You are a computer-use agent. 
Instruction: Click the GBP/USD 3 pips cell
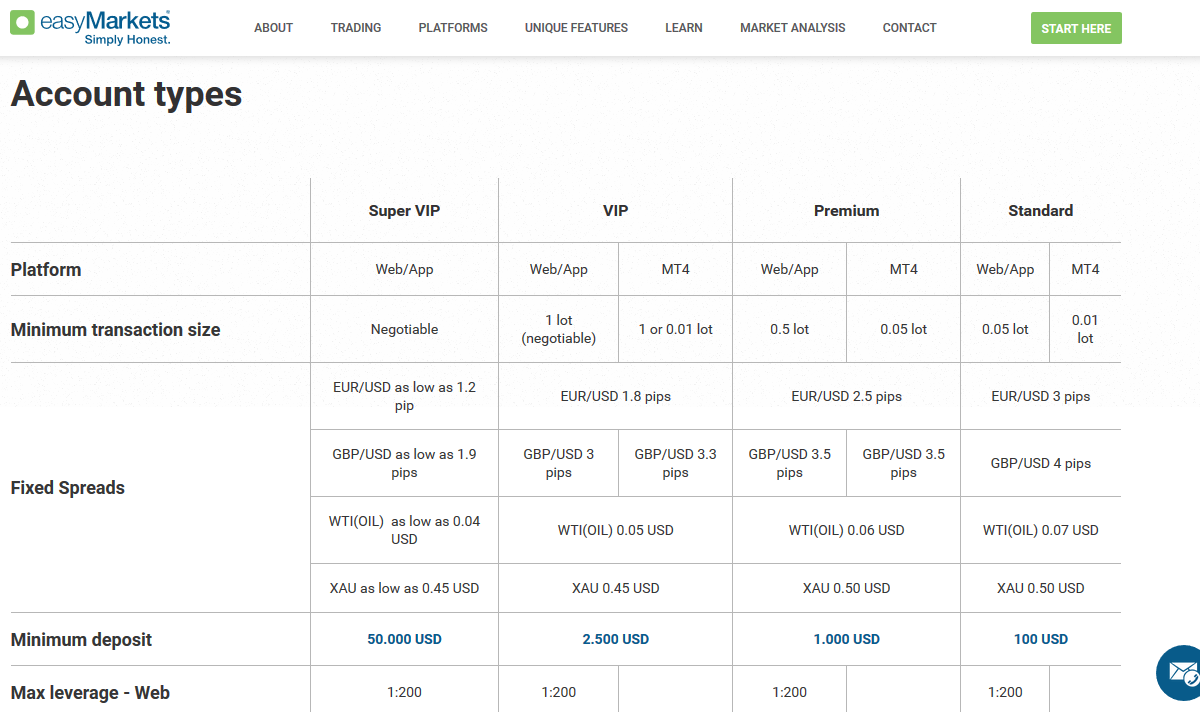[558, 463]
